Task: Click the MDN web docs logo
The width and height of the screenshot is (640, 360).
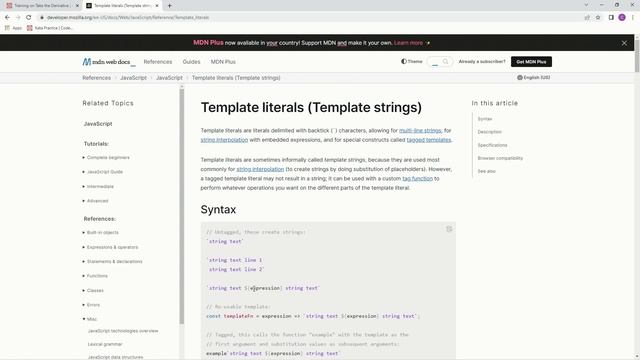Action: (x=108, y=62)
